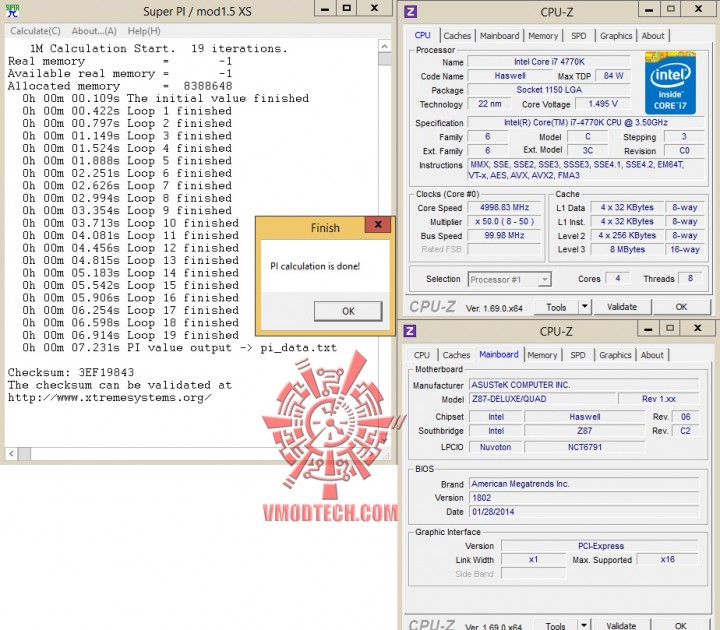The image size is (720, 630).
Task: Click Validate button in upper CPU-Z window
Action: pos(622,307)
